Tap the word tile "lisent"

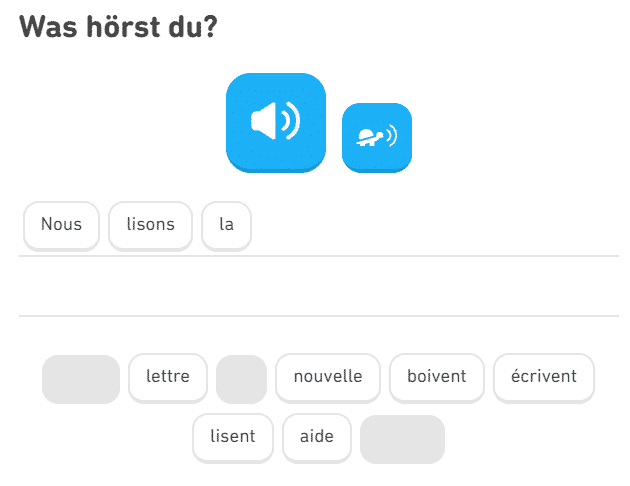pyautogui.click(x=233, y=437)
